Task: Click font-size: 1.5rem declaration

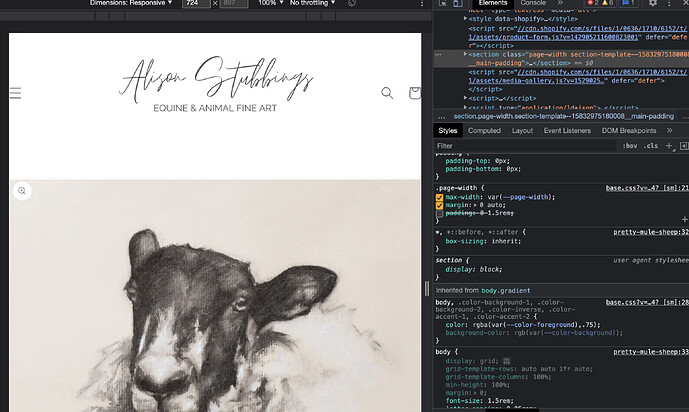Action: pyautogui.click(x=479, y=401)
